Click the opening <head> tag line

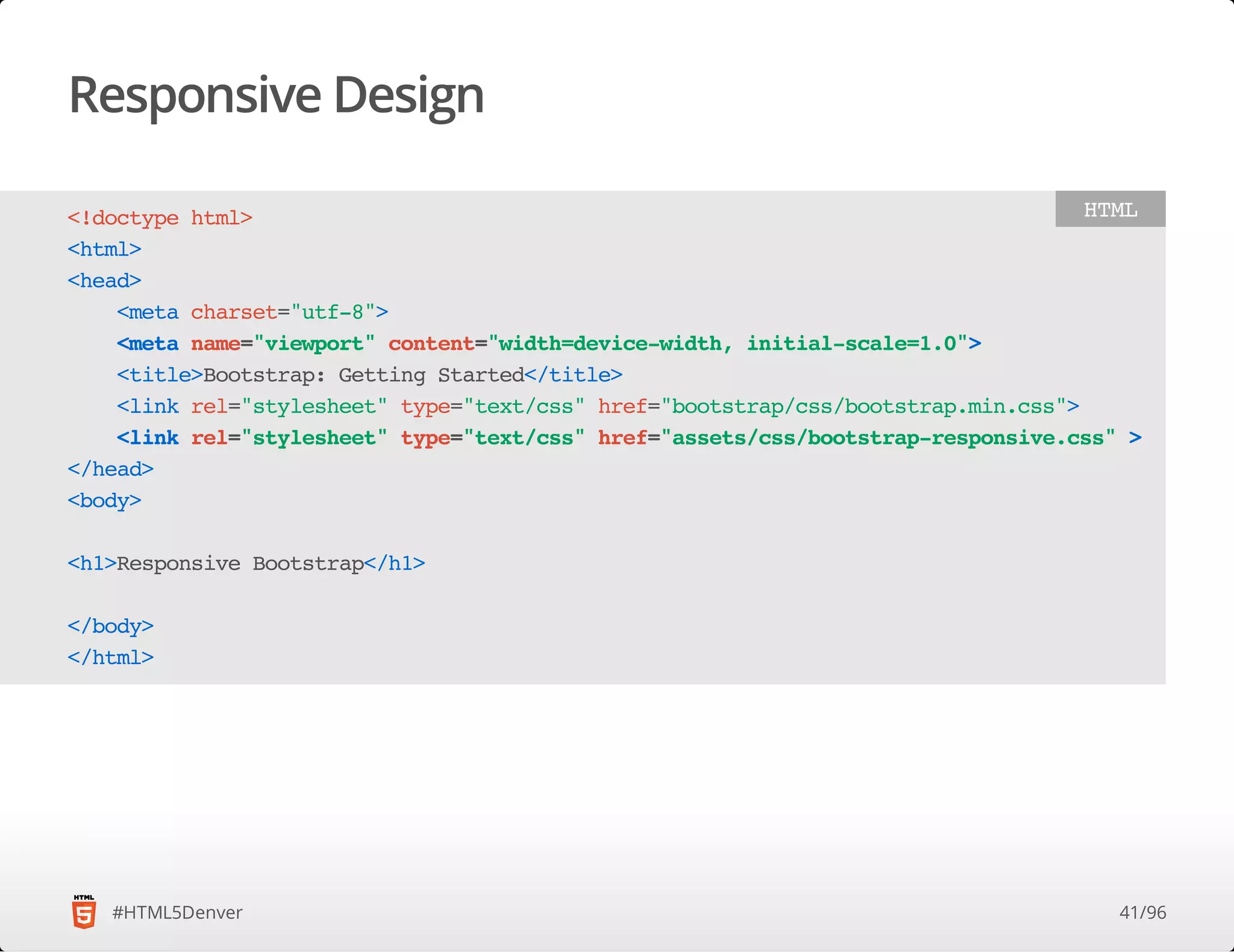pyautogui.click(x=104, y=280)
